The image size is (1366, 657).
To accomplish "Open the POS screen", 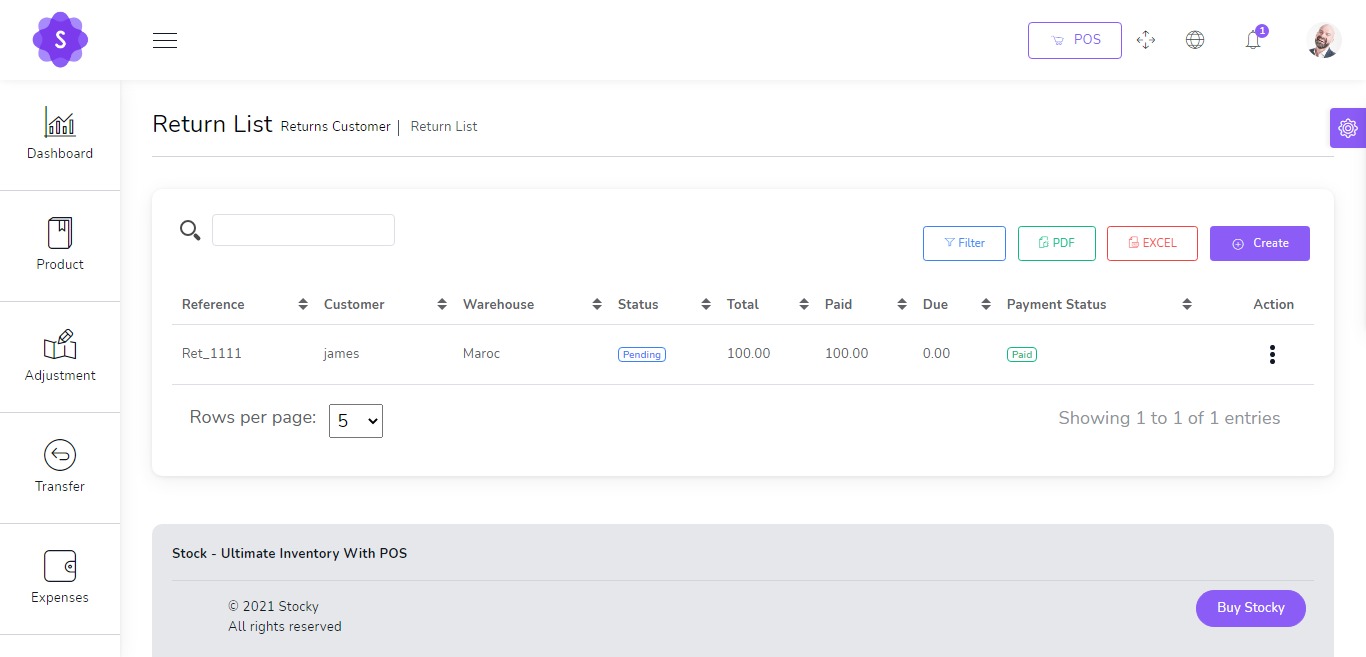I will coord(1075,40).
